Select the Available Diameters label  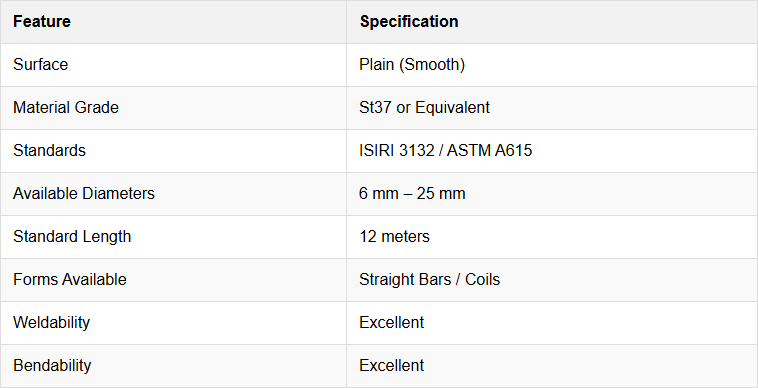(x=84, y=193)
